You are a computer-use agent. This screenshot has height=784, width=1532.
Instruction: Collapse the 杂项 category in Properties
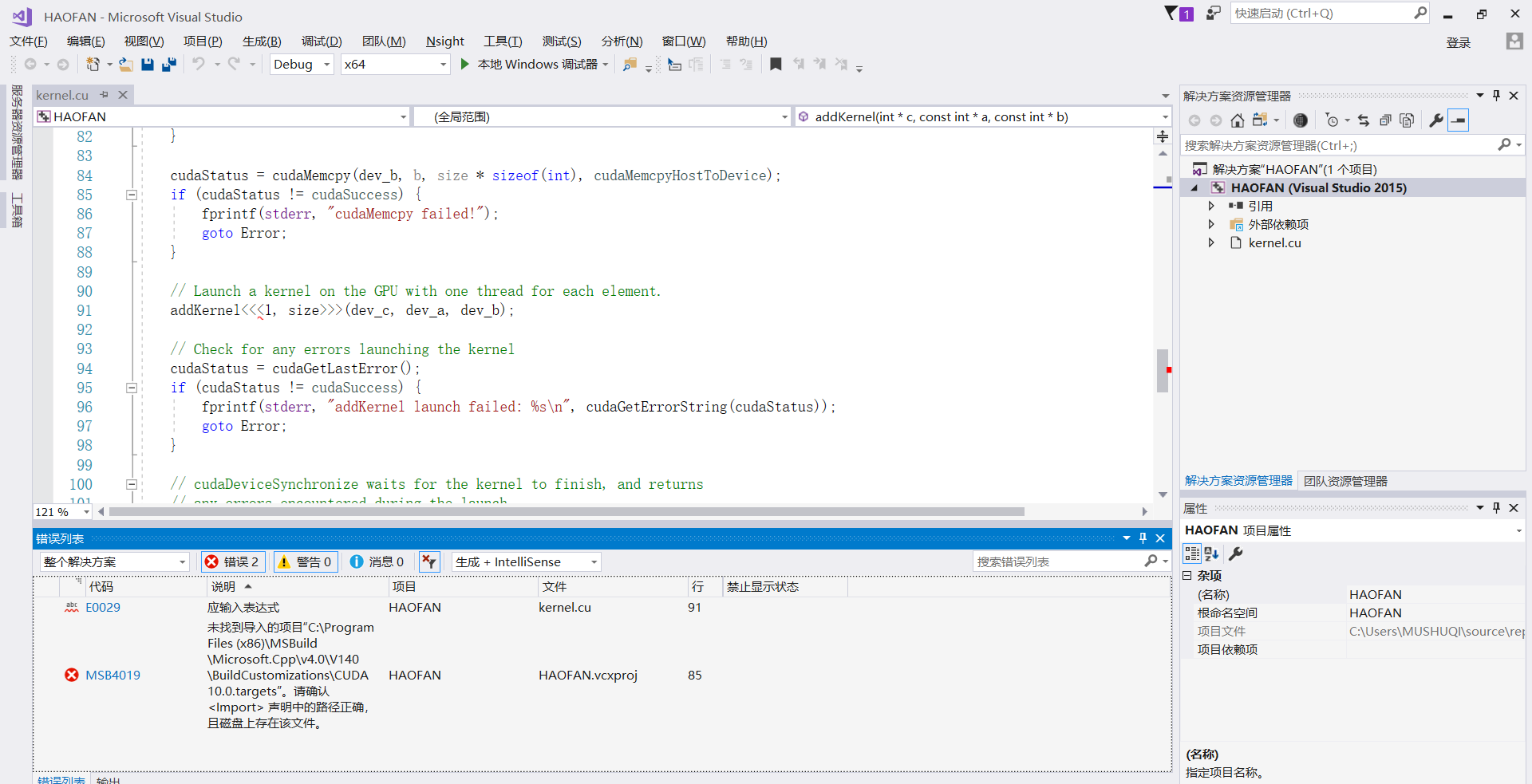[x=1187, y=576]
